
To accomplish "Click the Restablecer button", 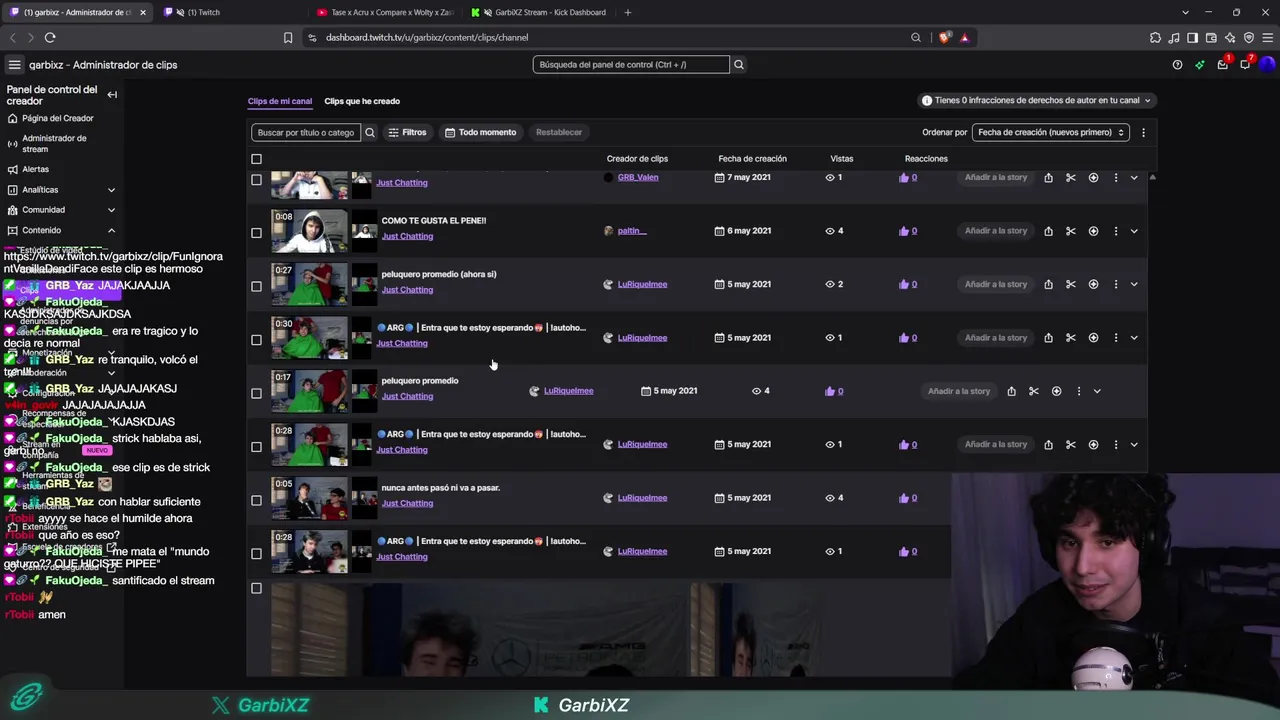I will coord(559,132).
